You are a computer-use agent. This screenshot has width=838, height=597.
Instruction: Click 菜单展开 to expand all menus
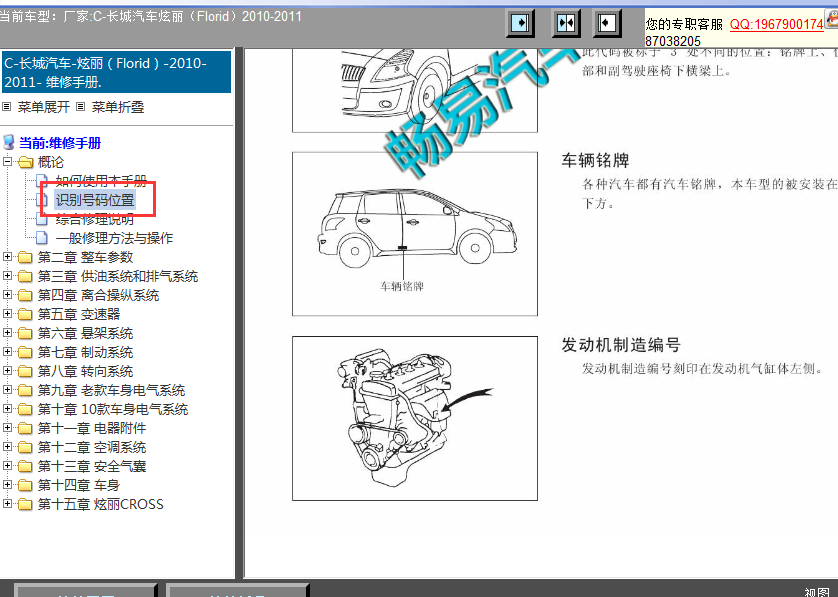tap(44, 107)
